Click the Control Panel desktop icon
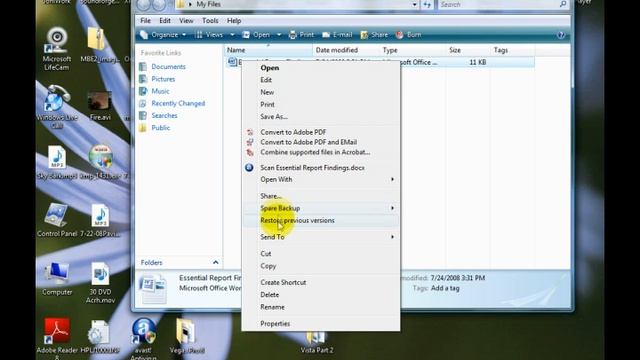 (x=56, y=220)
